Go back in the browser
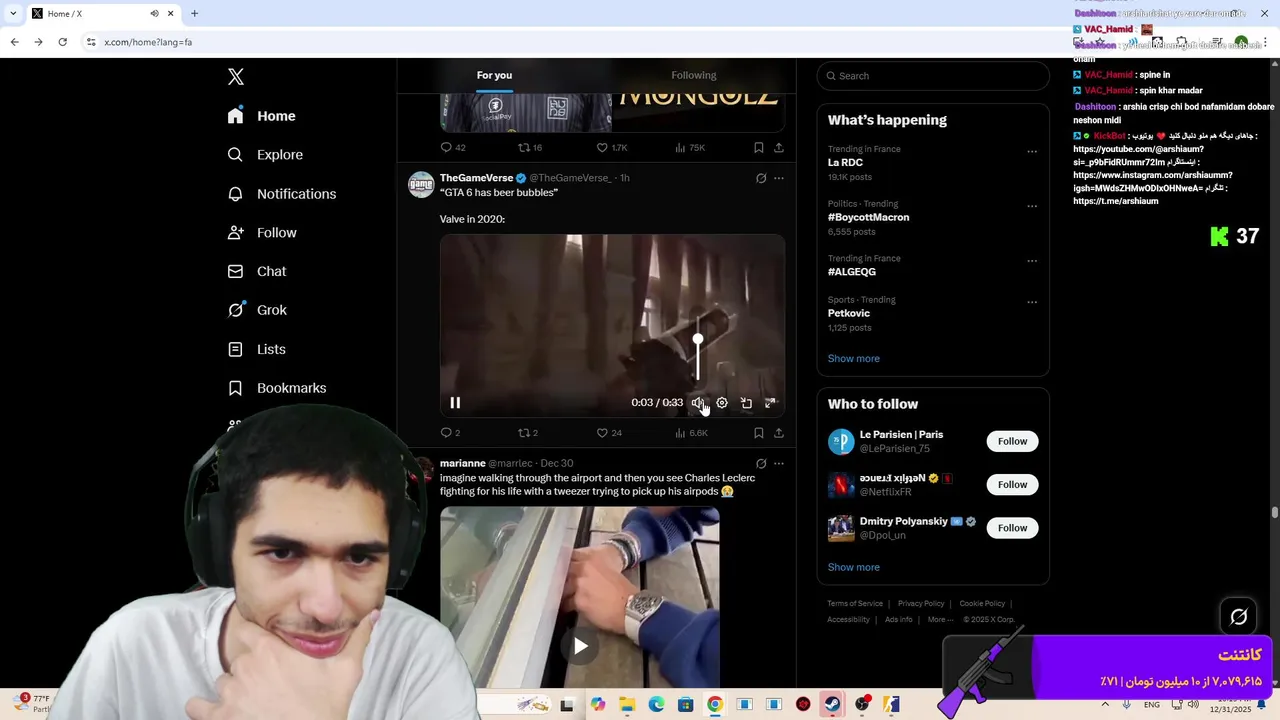1280x720 pixels. click(x=14, y=42)
